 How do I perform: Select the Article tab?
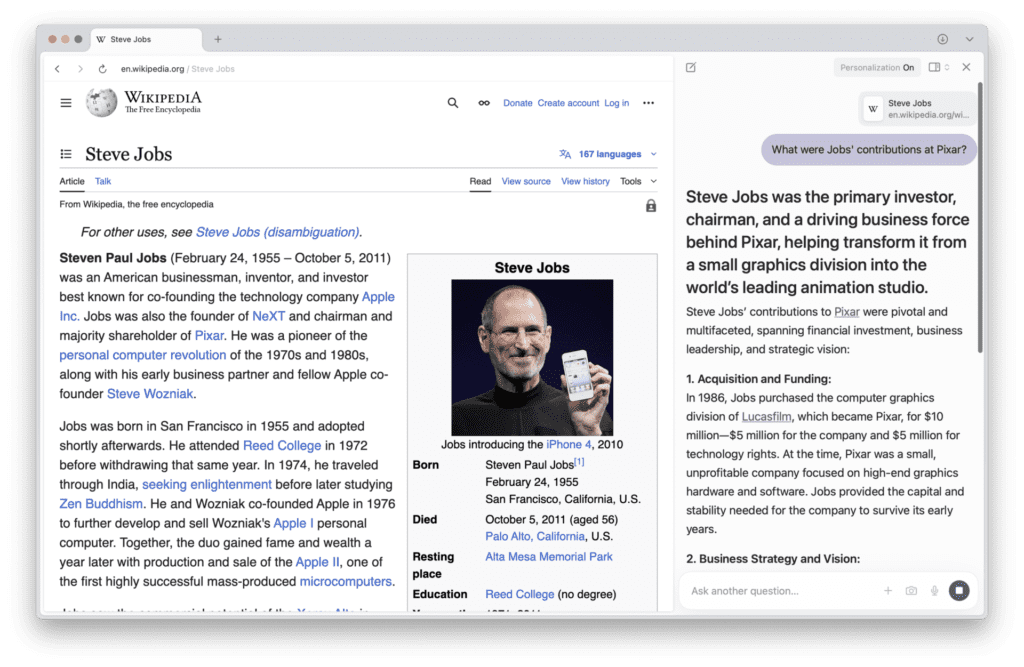(72, 181)
